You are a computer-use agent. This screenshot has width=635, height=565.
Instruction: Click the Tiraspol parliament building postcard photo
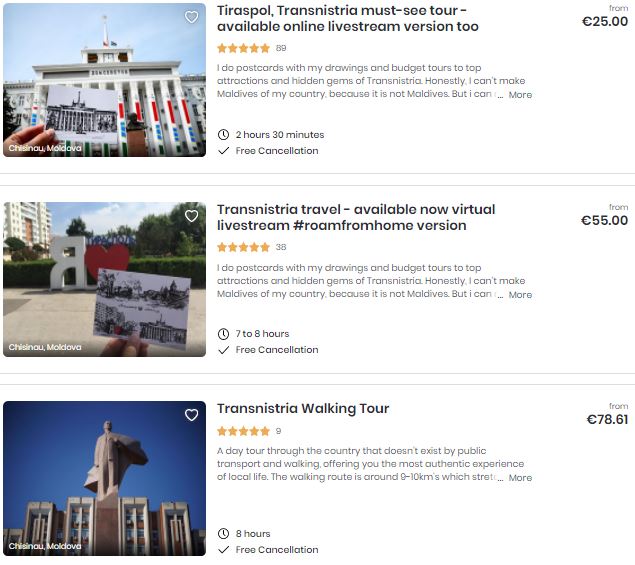click(x=104, y=80)
